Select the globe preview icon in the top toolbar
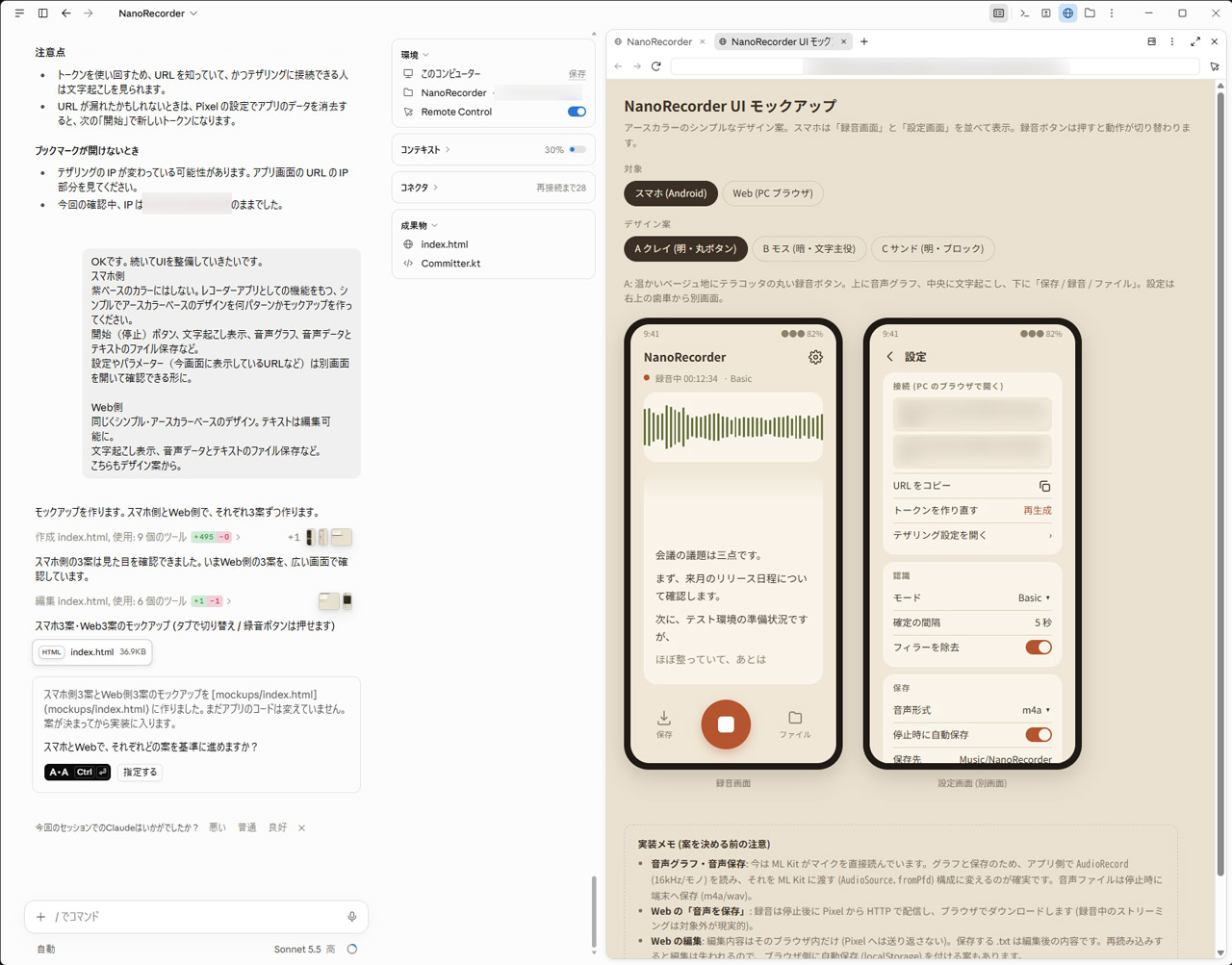 coord(1067,13)
